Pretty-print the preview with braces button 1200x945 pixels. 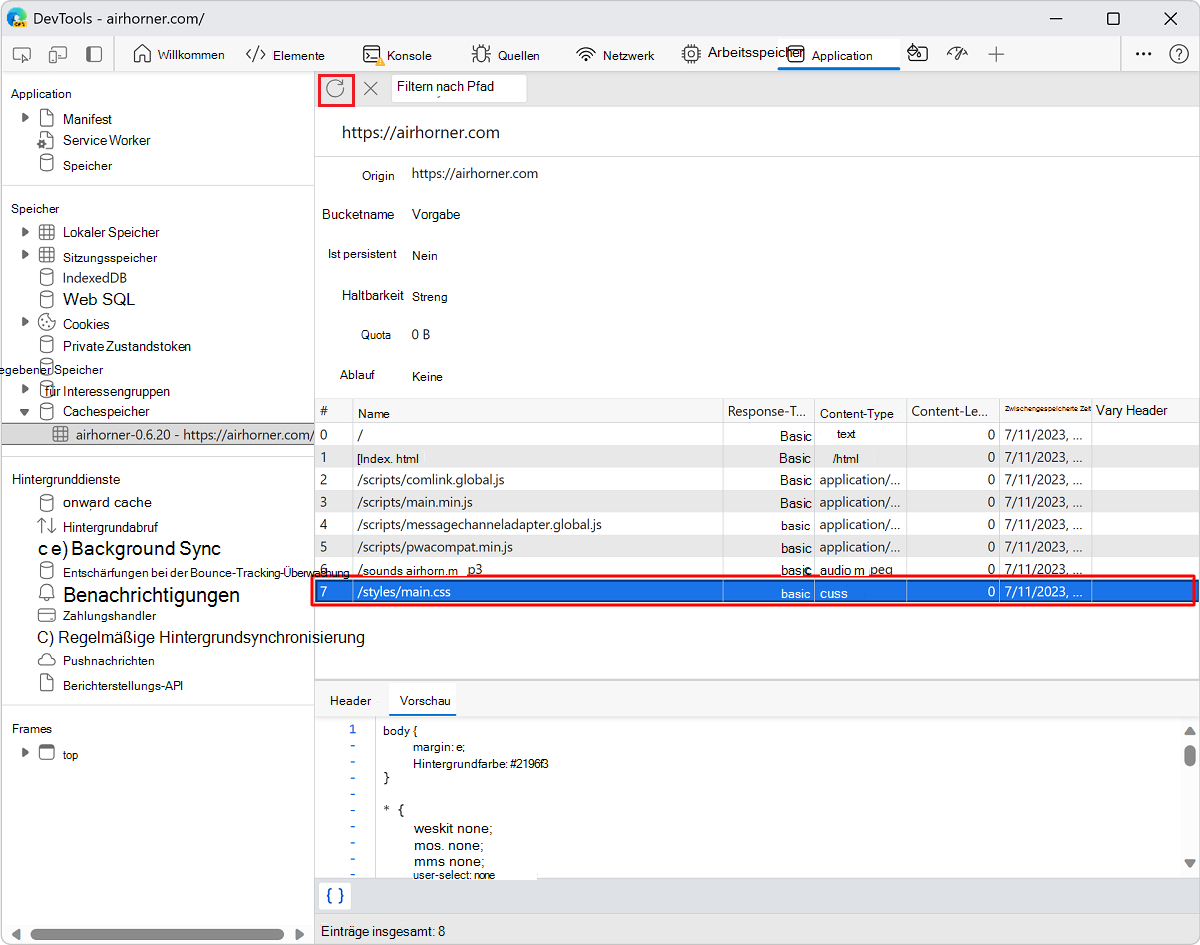coord(335,895)
